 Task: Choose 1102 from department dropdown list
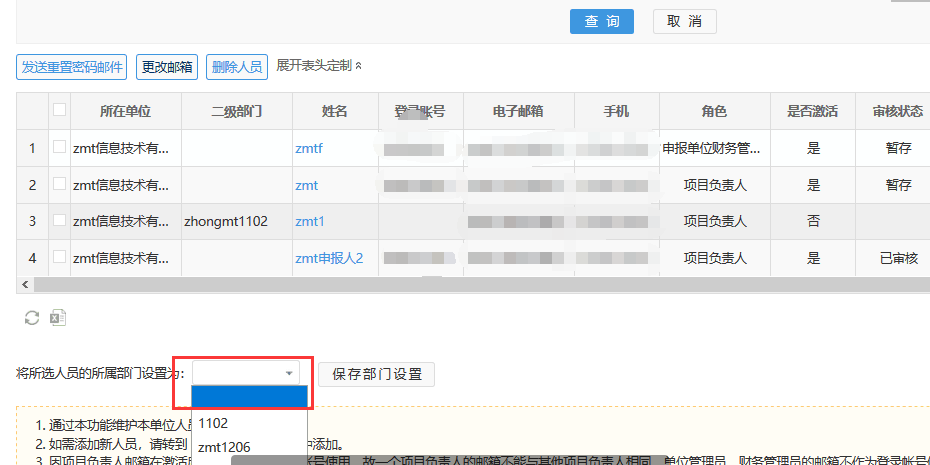(x=250, y=423)
